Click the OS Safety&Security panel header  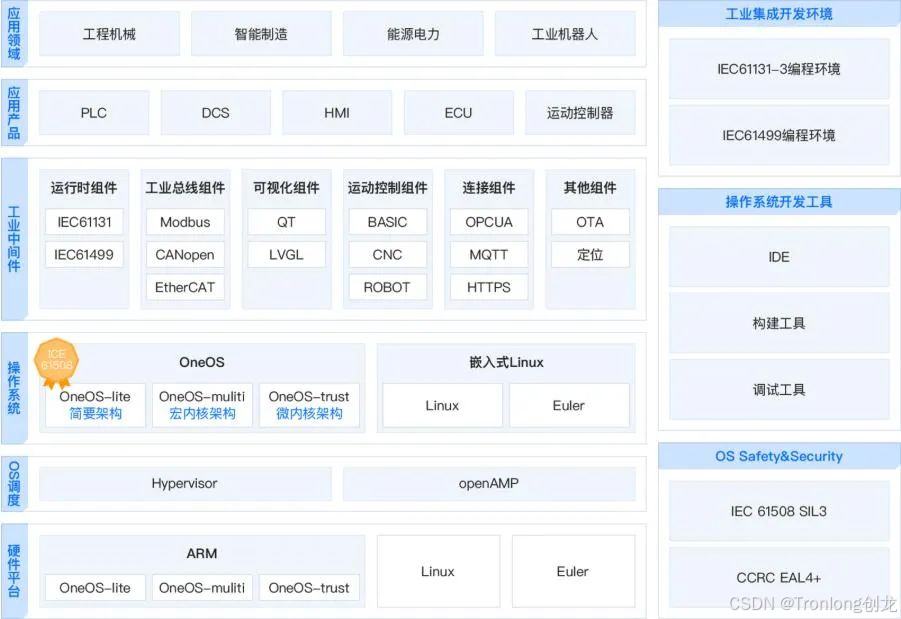tap(779, 456)
